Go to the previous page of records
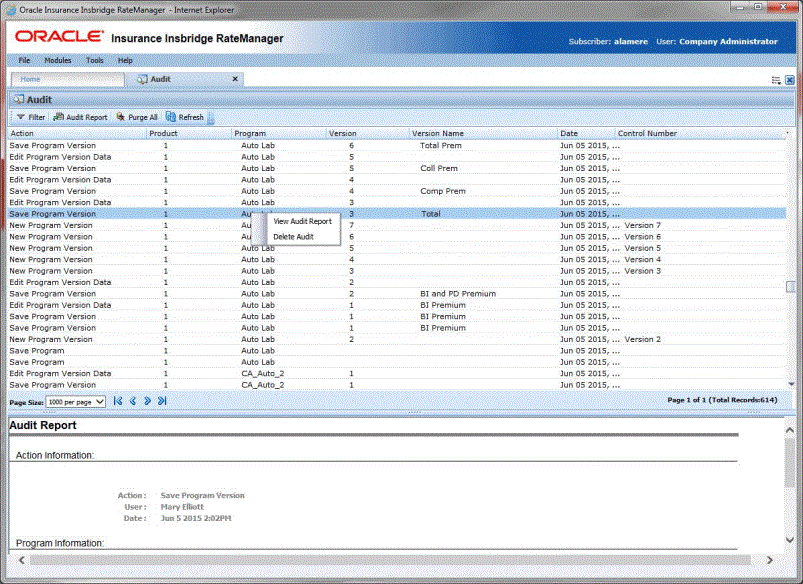This screenshot has width=803, height=584. (x=133, y=401)
